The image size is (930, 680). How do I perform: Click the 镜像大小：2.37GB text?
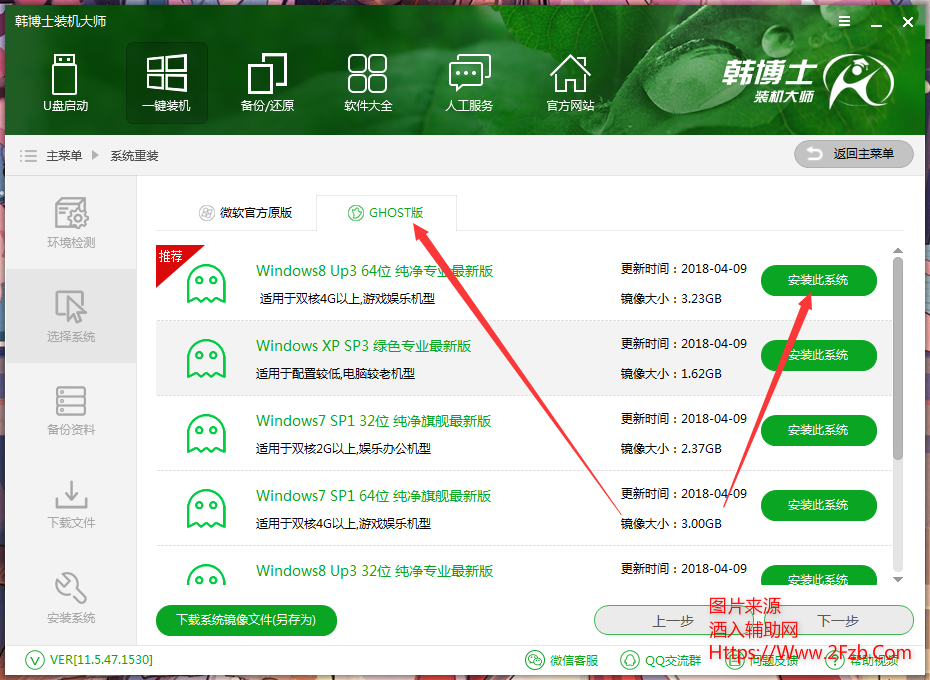pyautogui.click(x=671, y=449)
